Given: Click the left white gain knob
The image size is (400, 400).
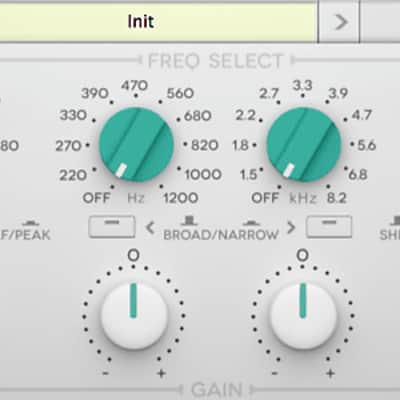Looking at the screenshot, I should [x=134, y=315].
